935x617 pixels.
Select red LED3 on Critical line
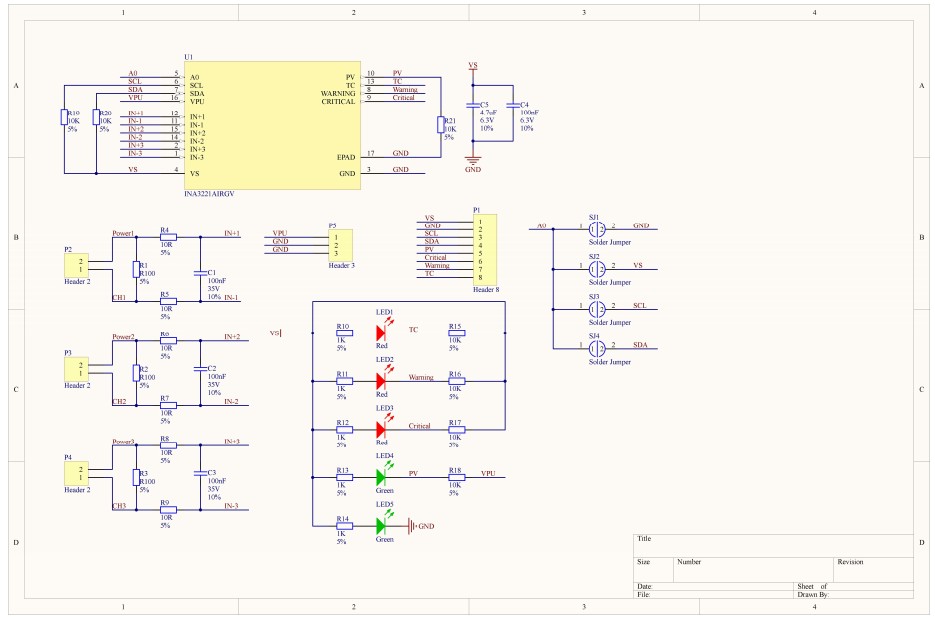click(x=381, y=428)
